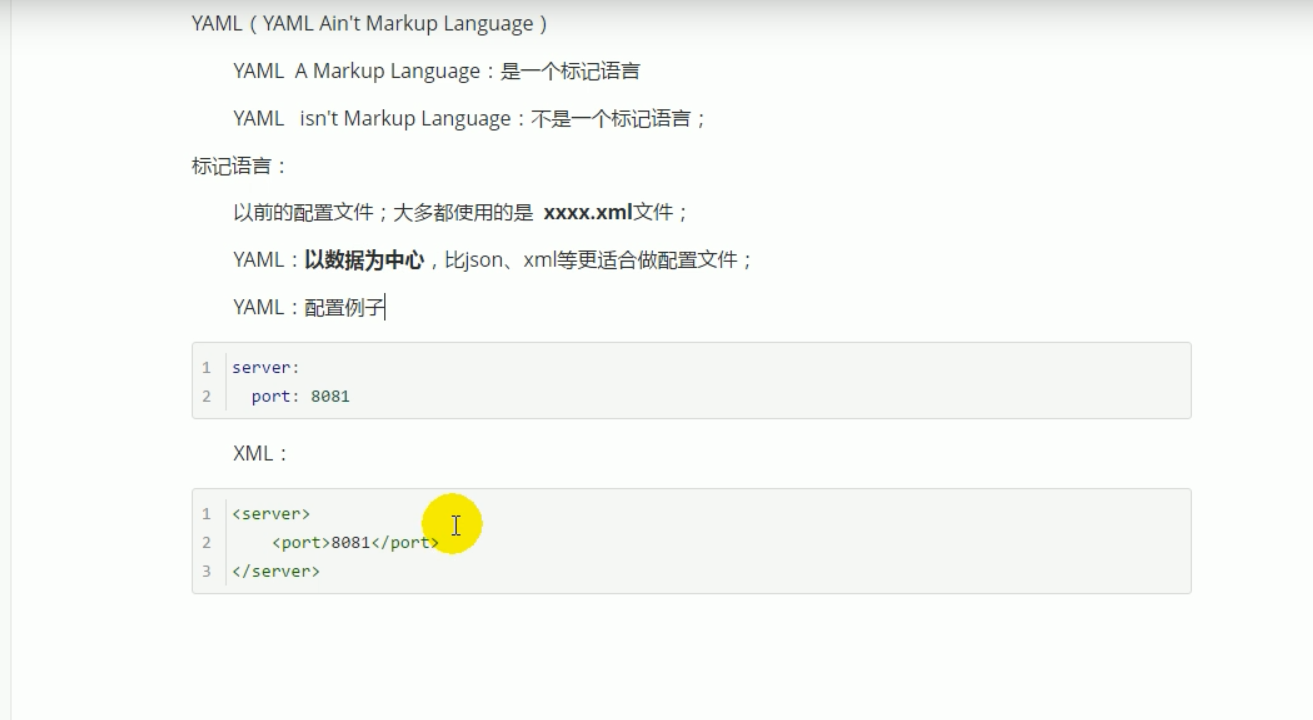Viewport: 1313px width, 720px height.
Task: Click the value '8081' in YAML code block
Action: tap(330, 396)
